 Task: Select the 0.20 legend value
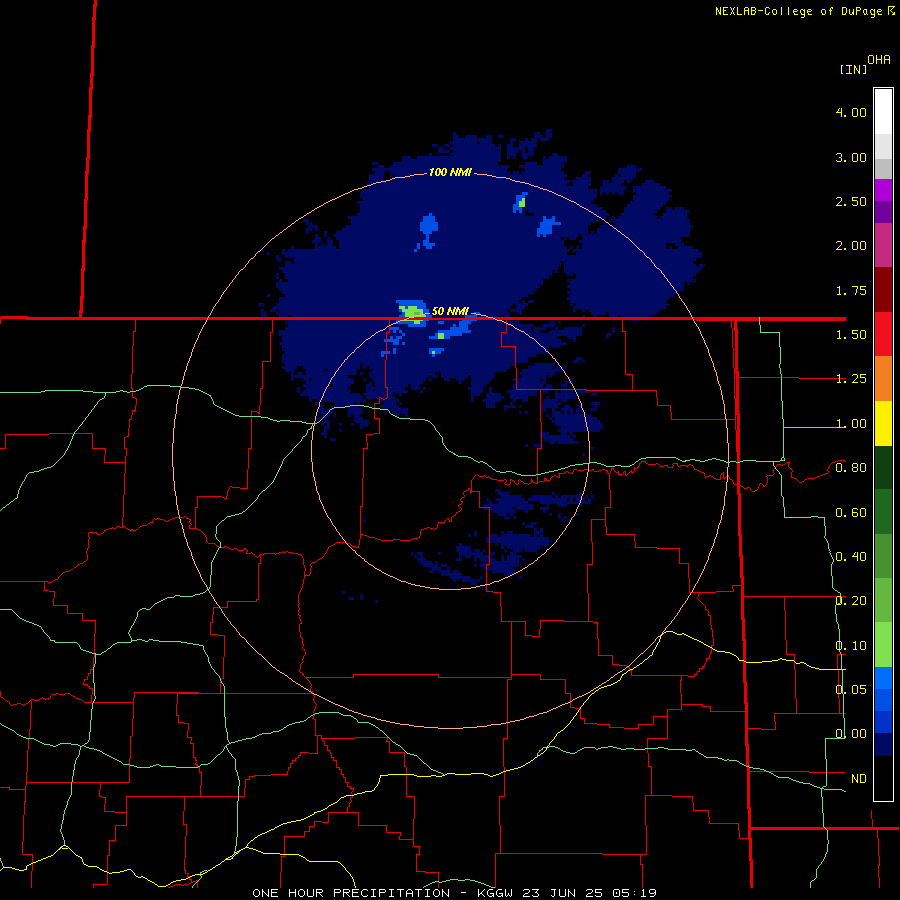[x=851, y=601]
